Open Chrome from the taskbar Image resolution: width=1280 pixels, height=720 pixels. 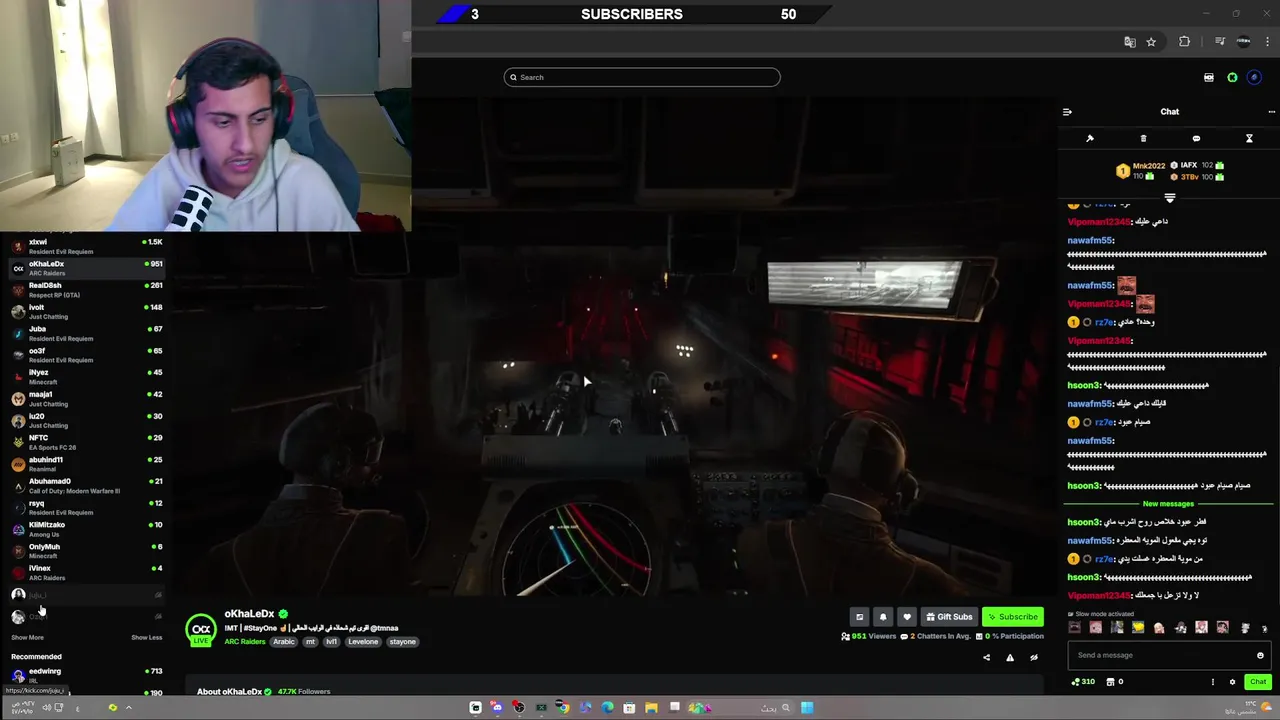click(x=563, y=708)
